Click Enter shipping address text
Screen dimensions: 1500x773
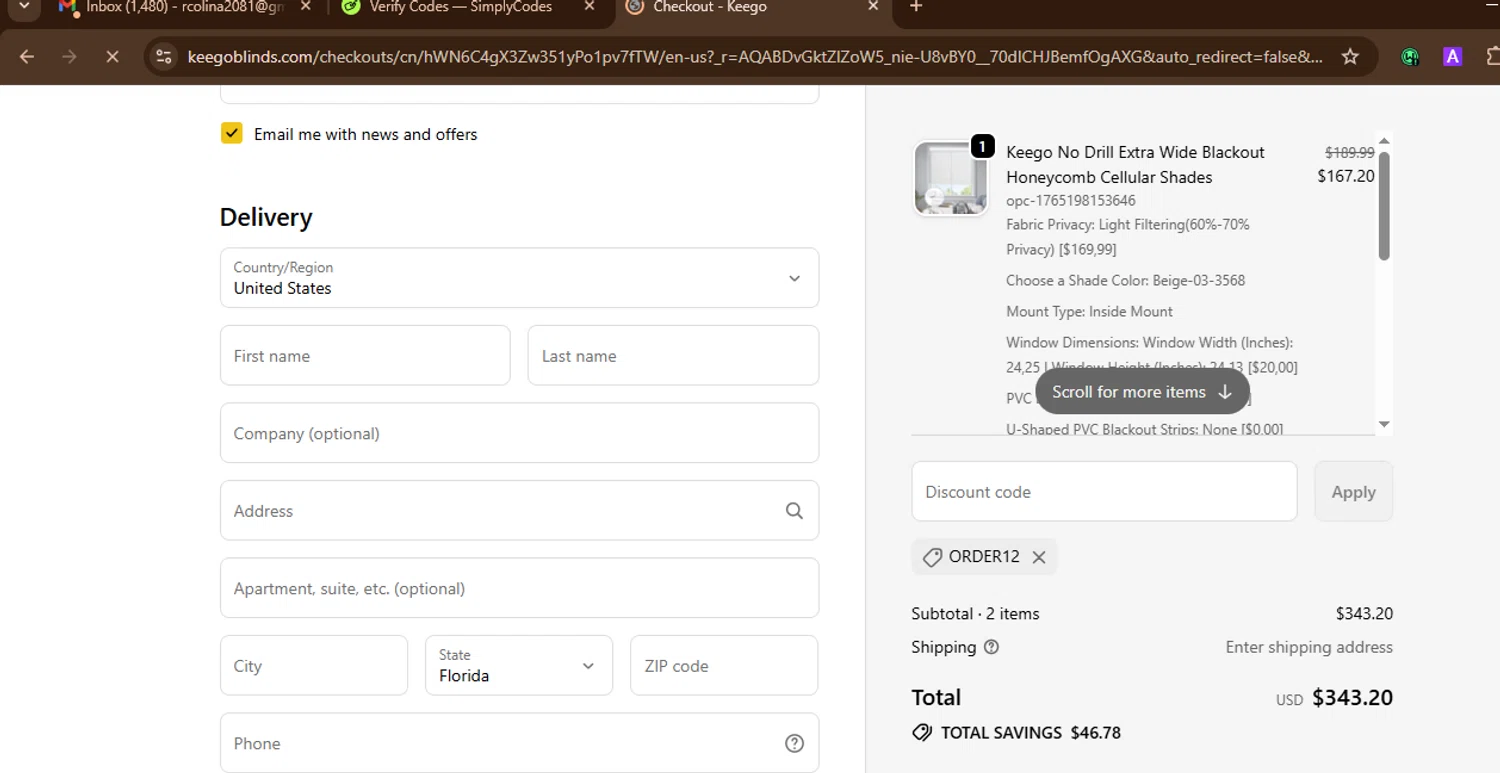tap(1309, 647)
